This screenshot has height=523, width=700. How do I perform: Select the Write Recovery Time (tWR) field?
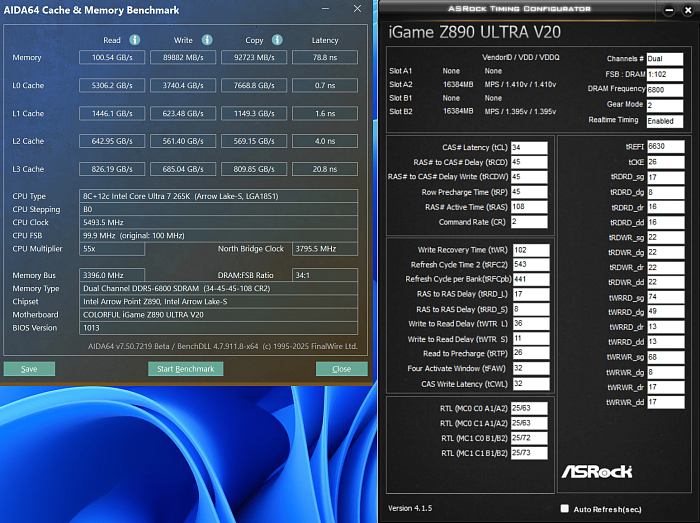pyautogui.click(x=531, y=250)
